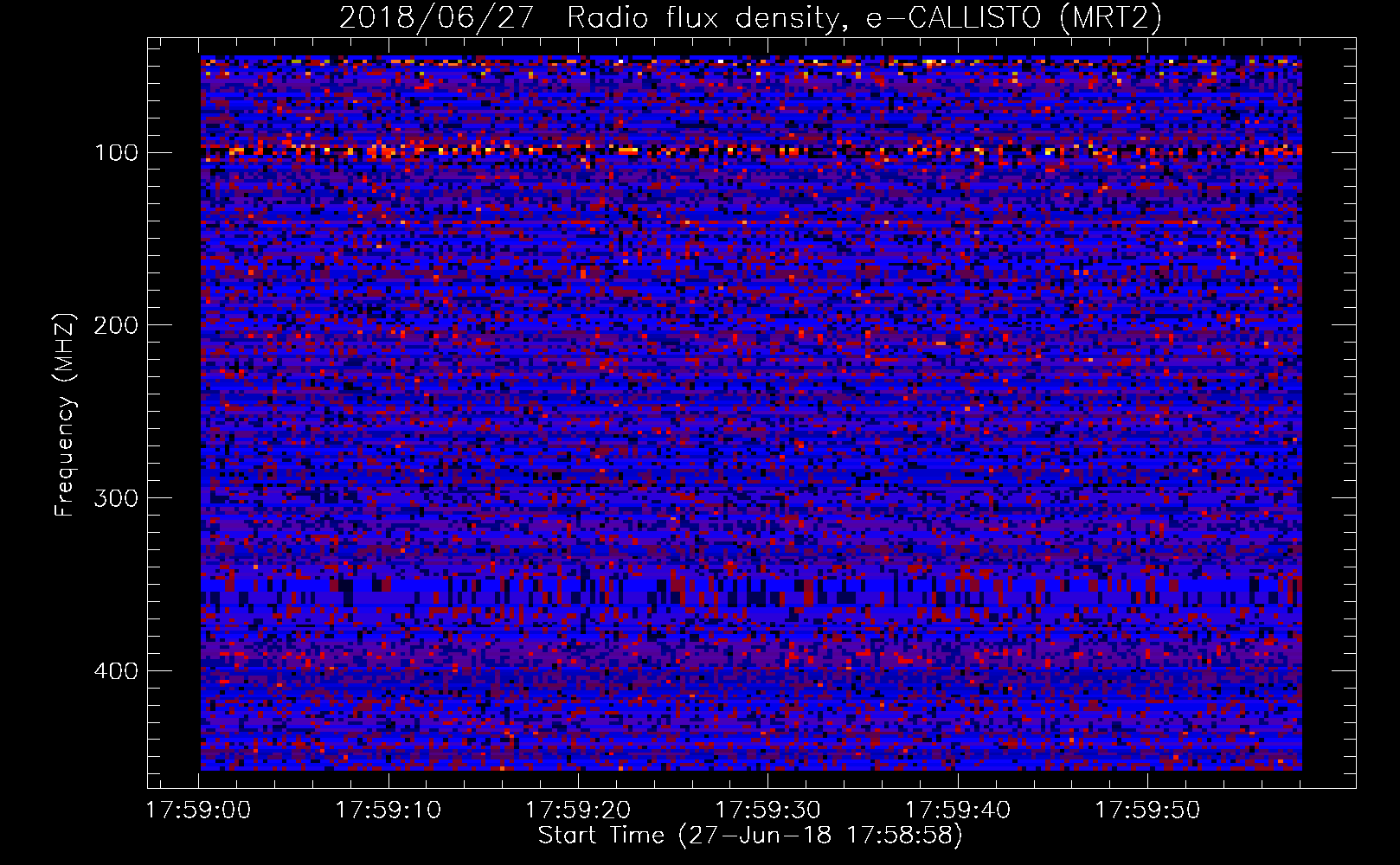Screen dimensions: 1400x865
Task: Click the 200 frequency tick label
Action: pos(116,325)
